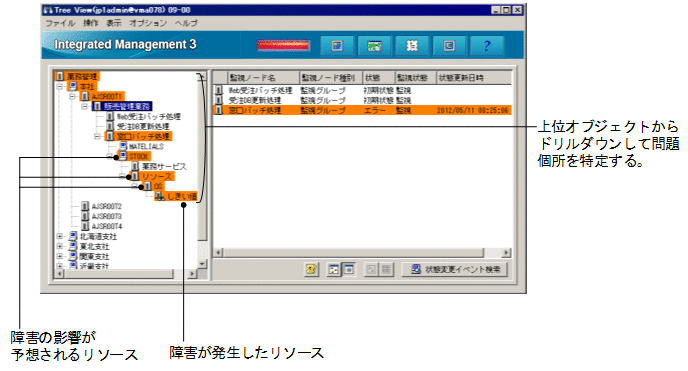The image size is (688, 371).
Task: Click the tree pane's horizontal scroll left arrow
Action: point(60,274)
